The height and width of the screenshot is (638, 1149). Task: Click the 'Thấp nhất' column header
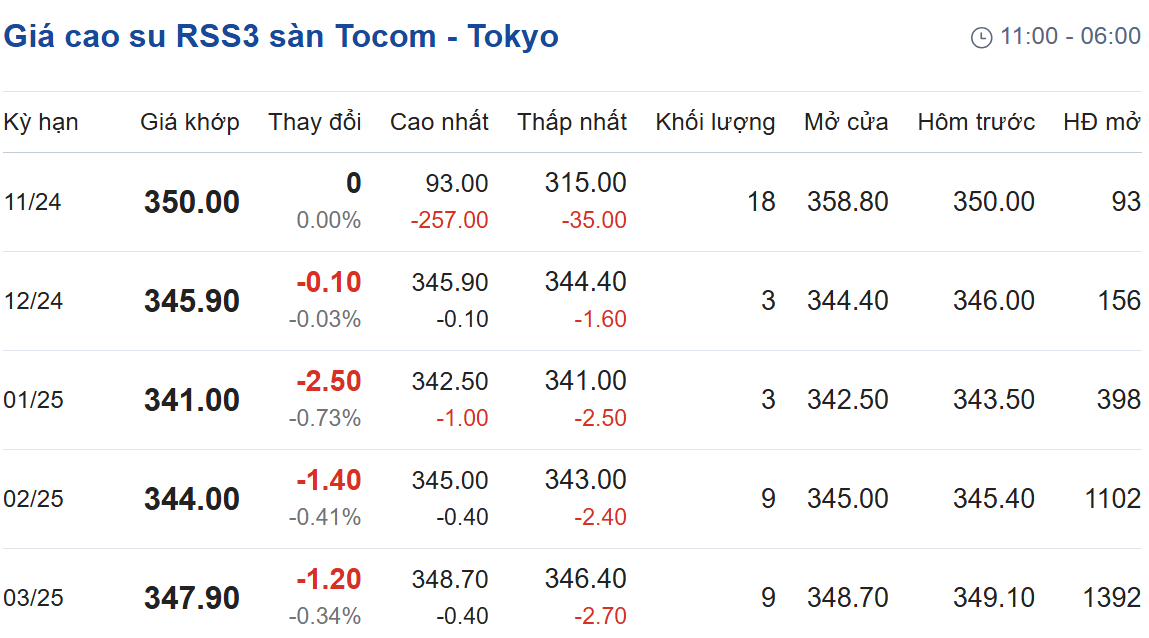[x=572, y=122]
